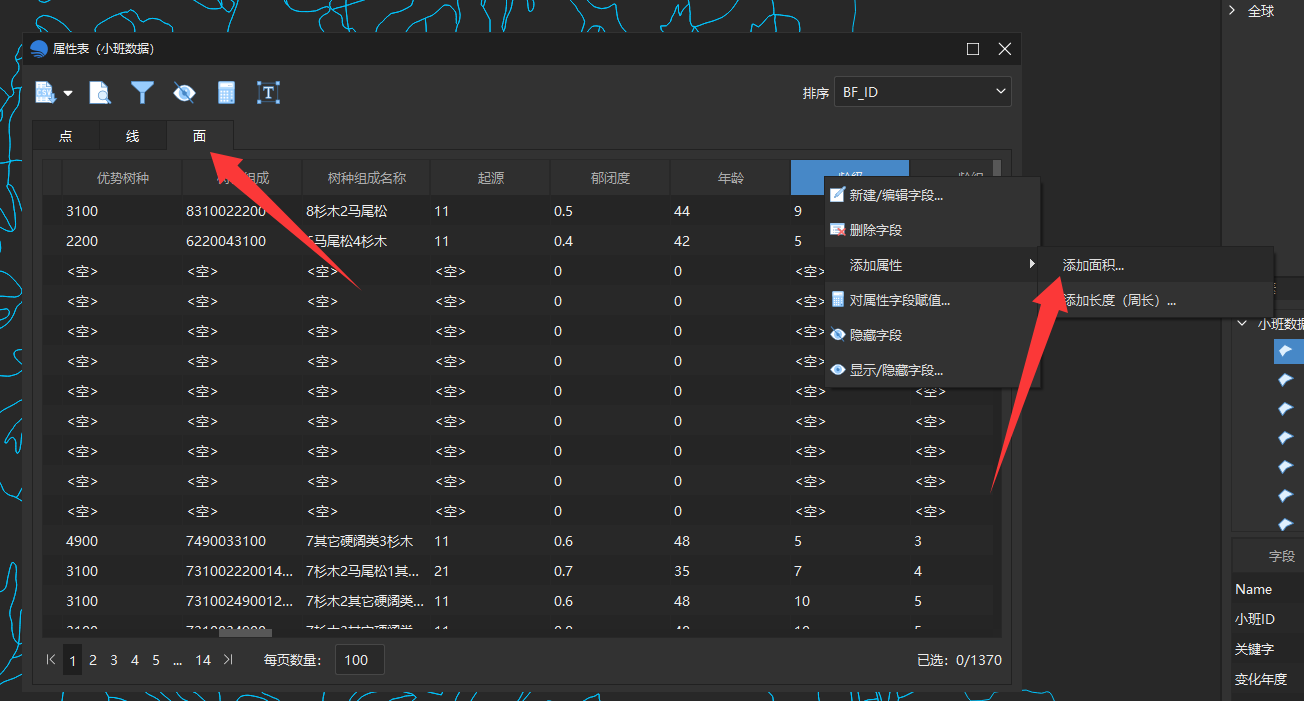Screen dimensions: 1304x701
Task: Open the BF_ID sort dropdown
Action: [x=923, y=92]
